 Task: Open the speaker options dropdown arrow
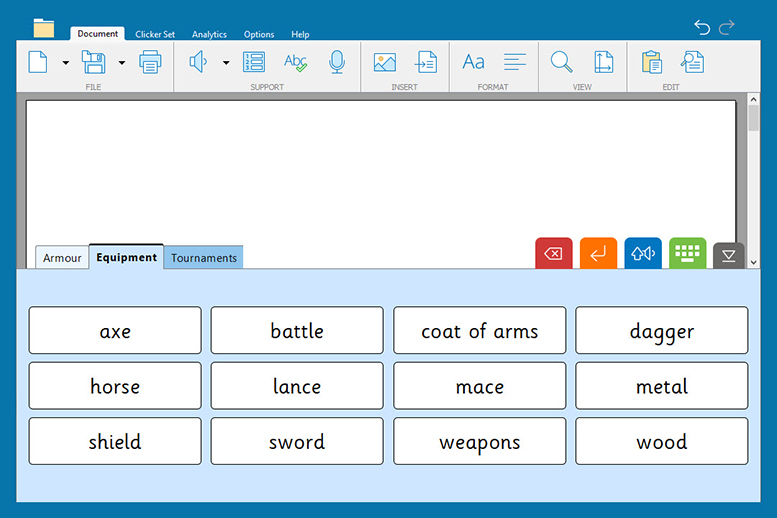point(226,63)
